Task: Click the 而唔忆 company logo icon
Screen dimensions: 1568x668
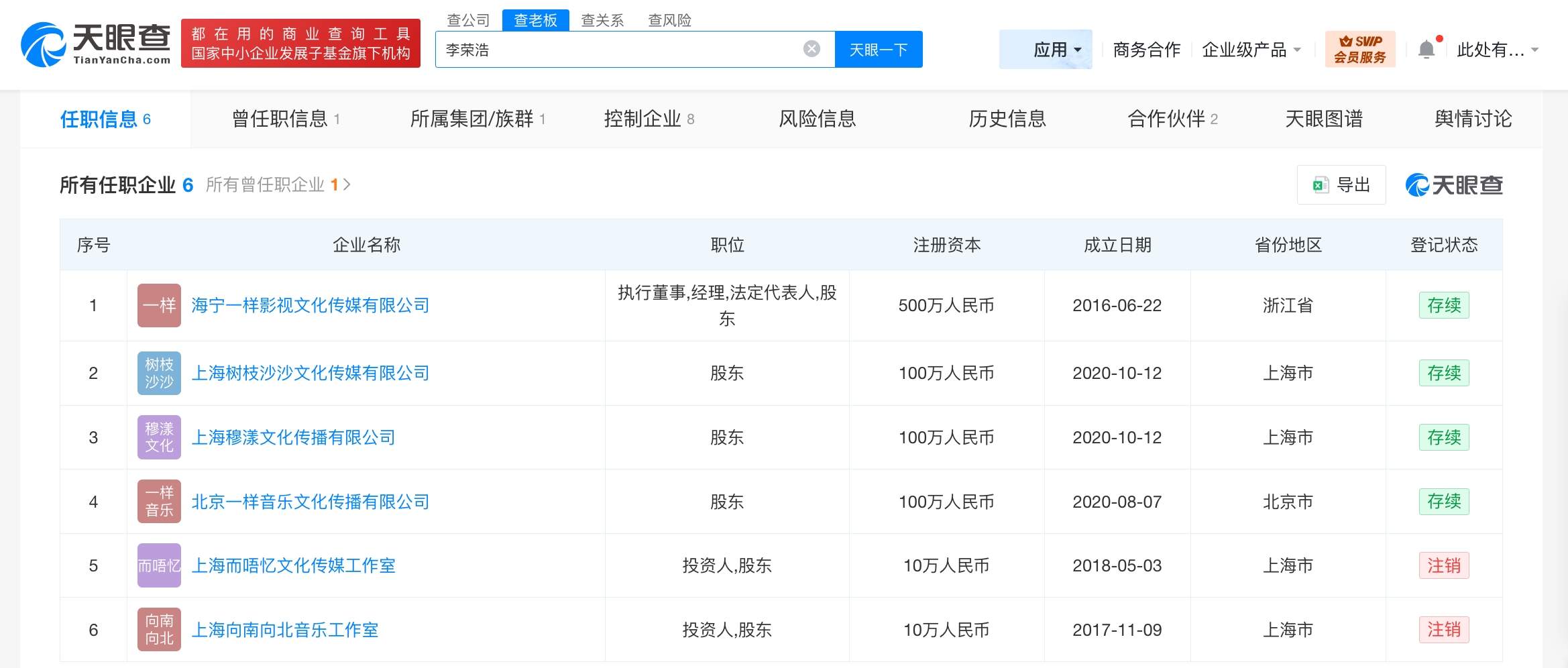Action: pos(159,565)
